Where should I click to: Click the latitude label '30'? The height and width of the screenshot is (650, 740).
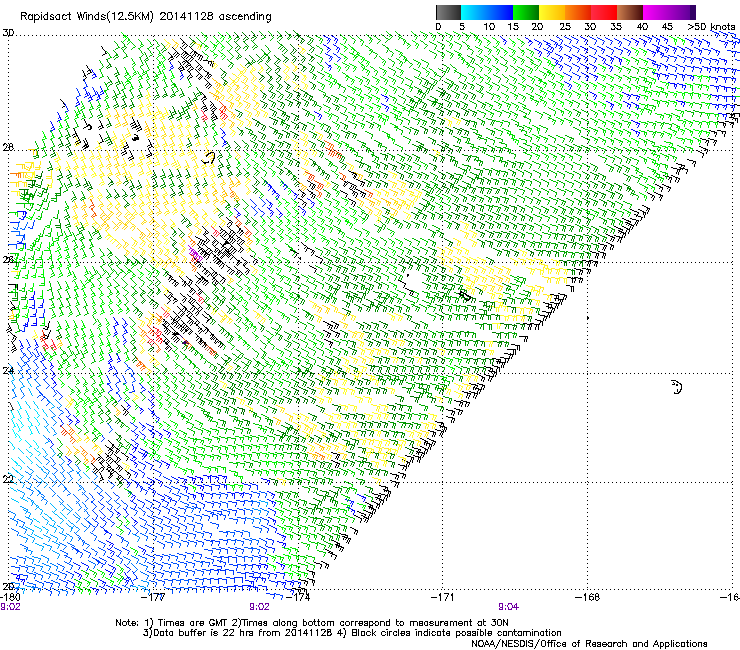tap(8, 33)
